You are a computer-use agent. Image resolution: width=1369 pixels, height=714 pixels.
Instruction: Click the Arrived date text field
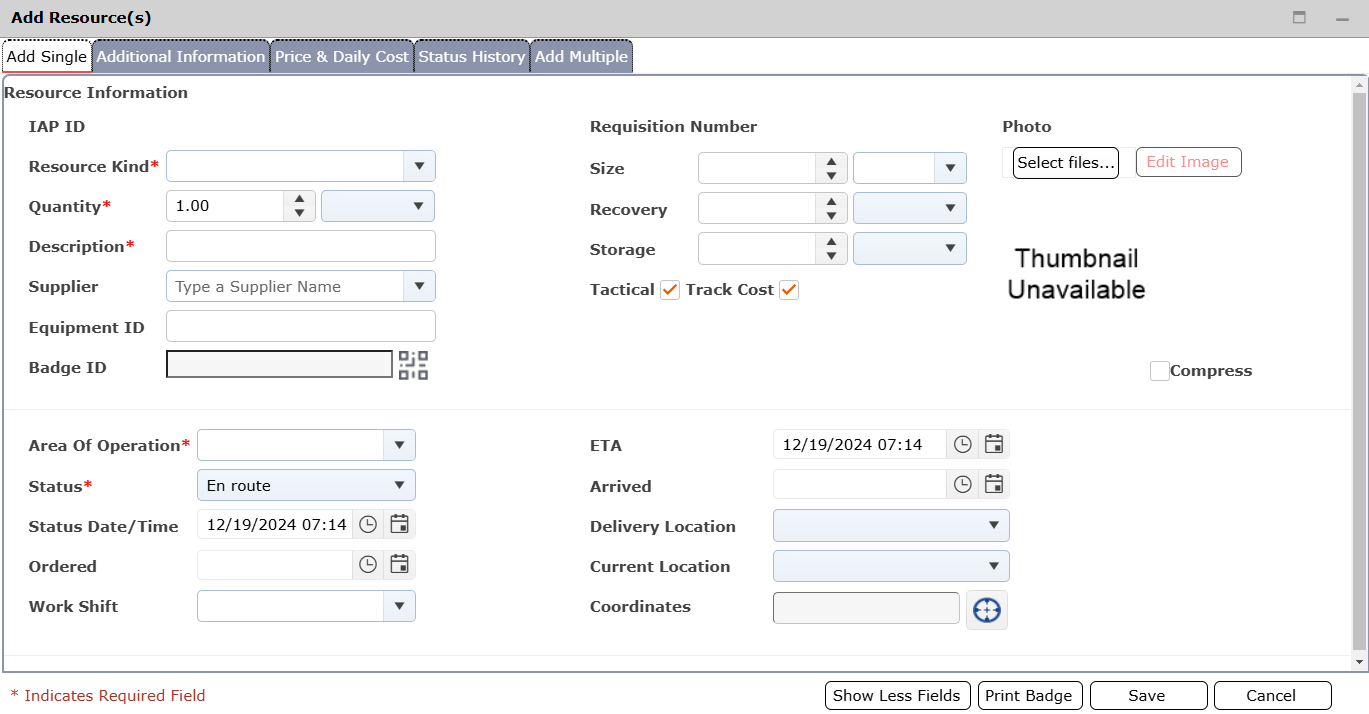tap(860, 484)
